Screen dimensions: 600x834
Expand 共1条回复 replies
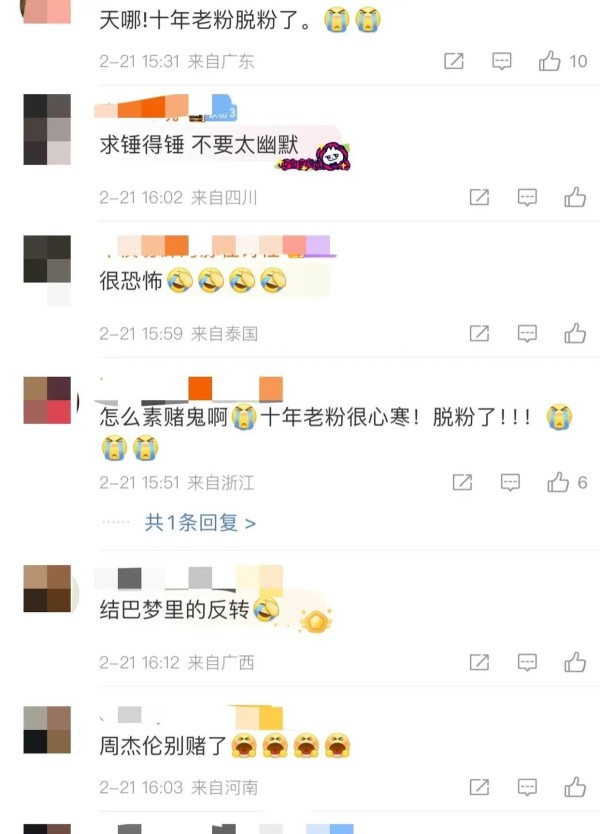coord(200,523)
